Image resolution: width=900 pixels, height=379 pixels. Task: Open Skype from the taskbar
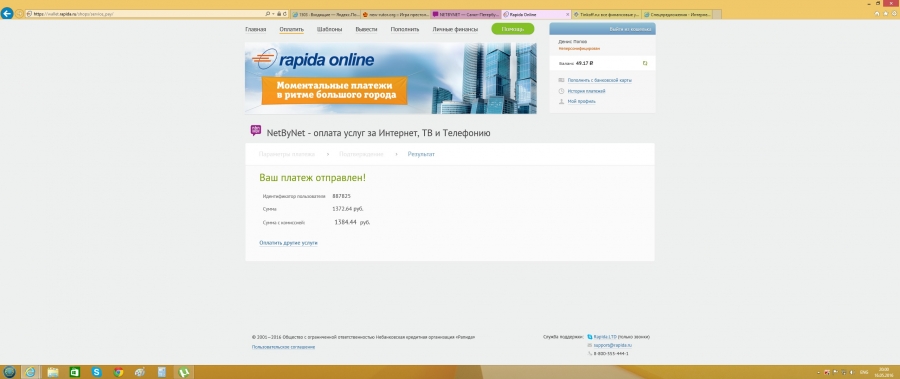coord(96,372)
